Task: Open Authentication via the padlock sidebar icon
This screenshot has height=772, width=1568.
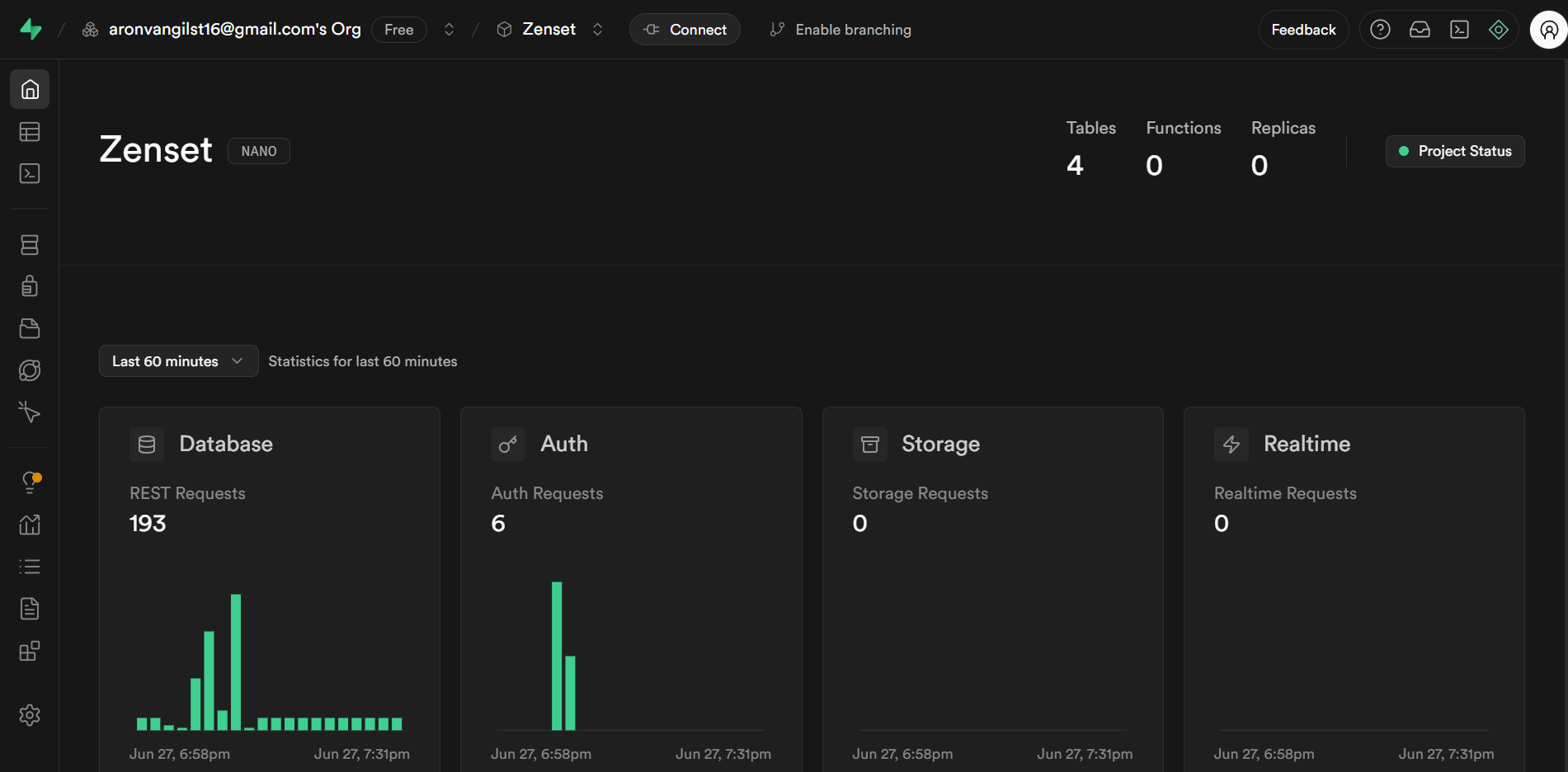Action: pos(30,286)
